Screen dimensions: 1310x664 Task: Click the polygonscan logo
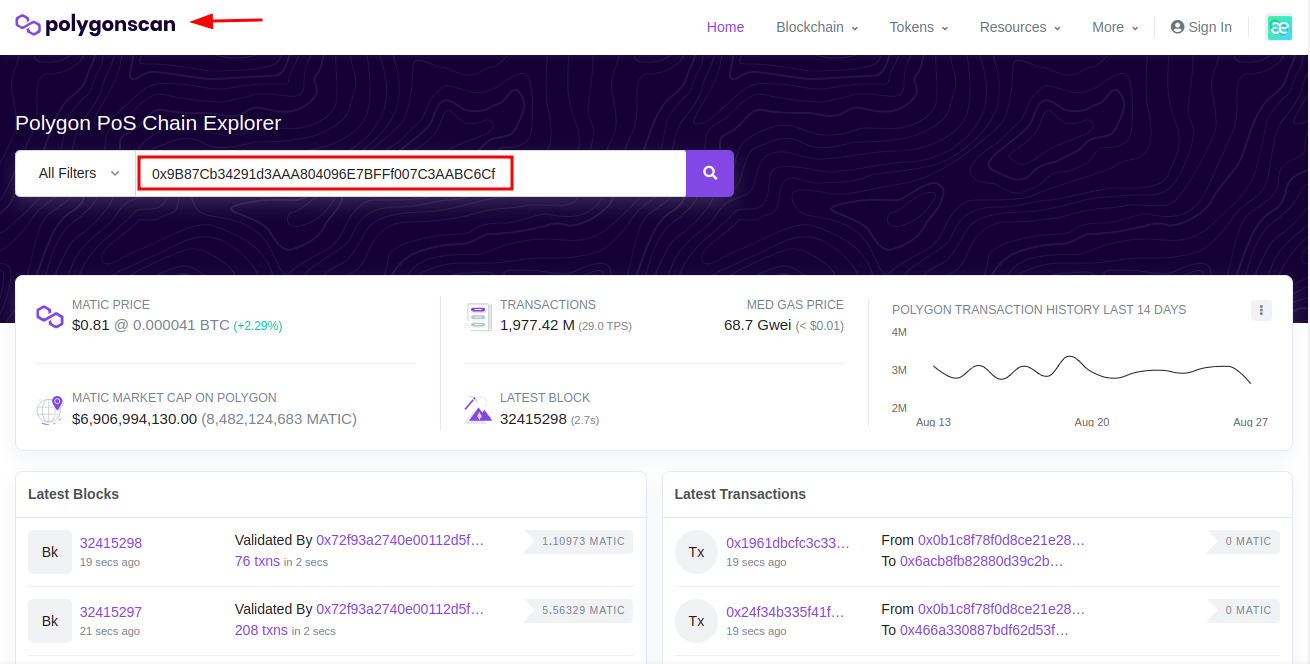(x=95, y=25)
